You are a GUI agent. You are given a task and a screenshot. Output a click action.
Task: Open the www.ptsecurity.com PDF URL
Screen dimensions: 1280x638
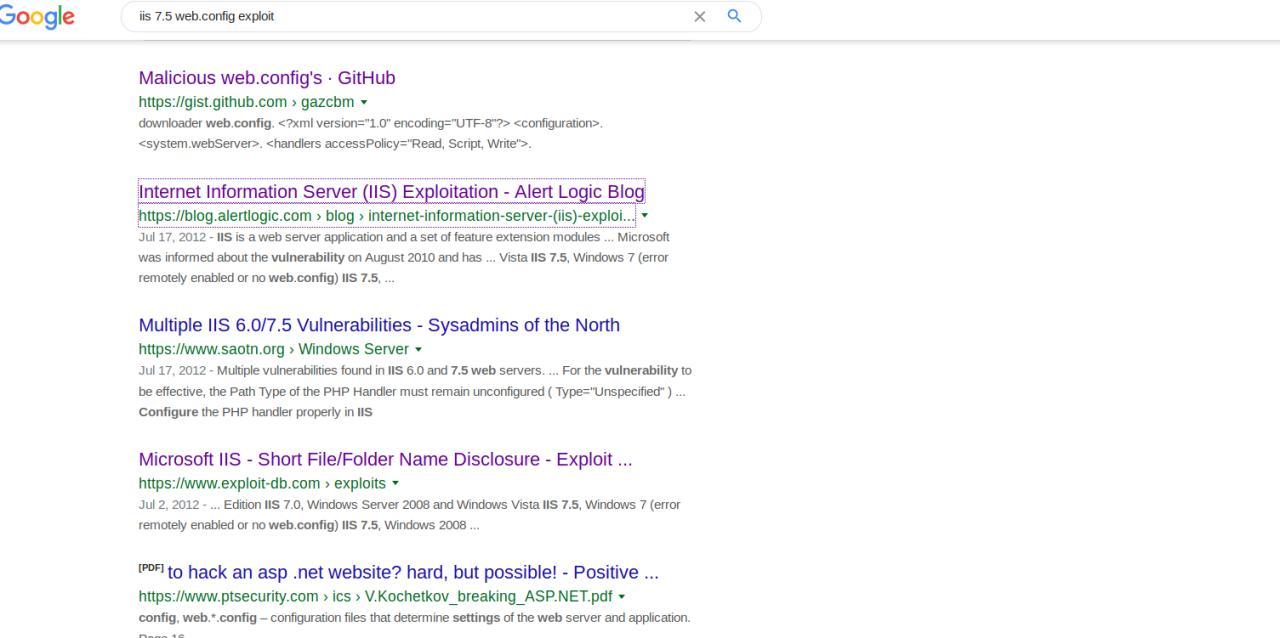(377, 596)
